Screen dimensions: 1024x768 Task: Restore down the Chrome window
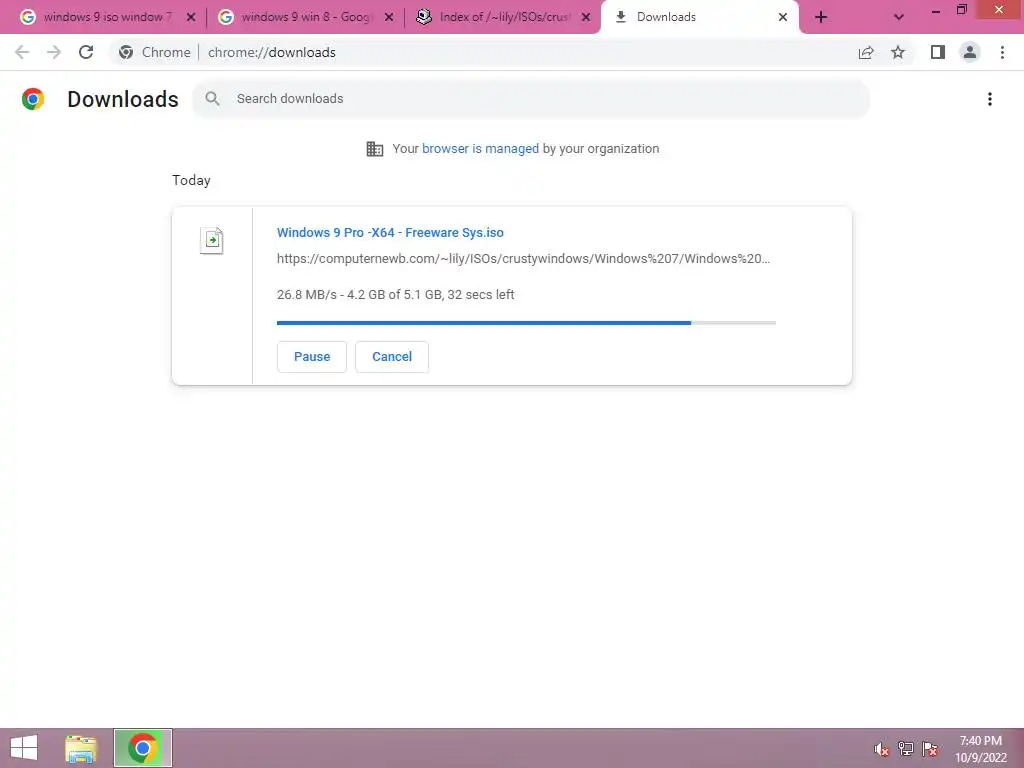click(x=961, y=10)
